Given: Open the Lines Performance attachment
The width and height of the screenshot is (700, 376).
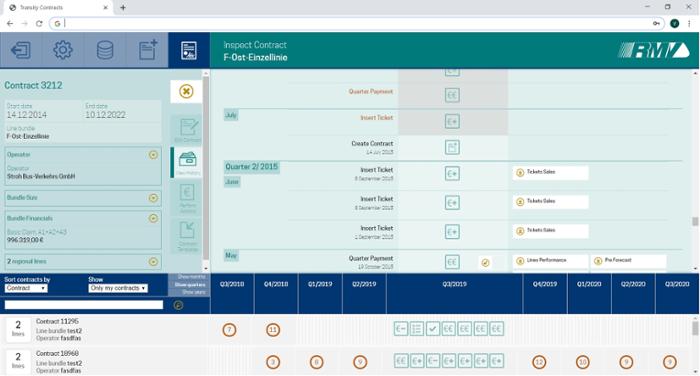Looking at the screenshot, I should pyautogui.click(x=550, y=261).
